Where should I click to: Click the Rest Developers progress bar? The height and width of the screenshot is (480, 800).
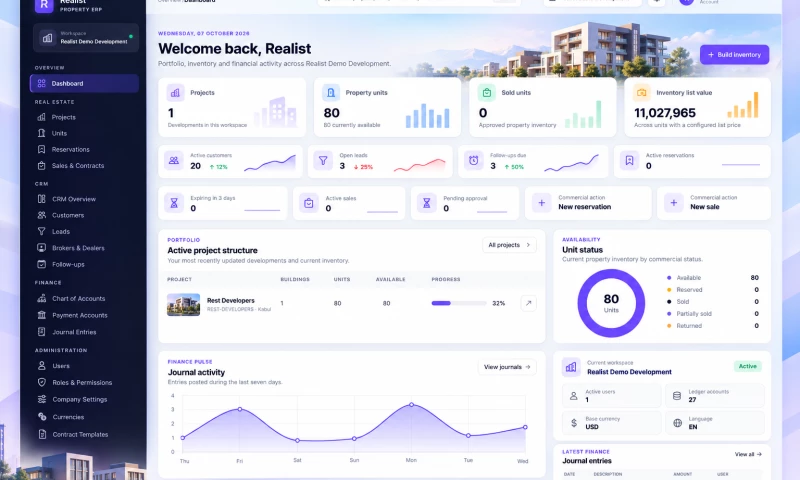pos(459,303)
